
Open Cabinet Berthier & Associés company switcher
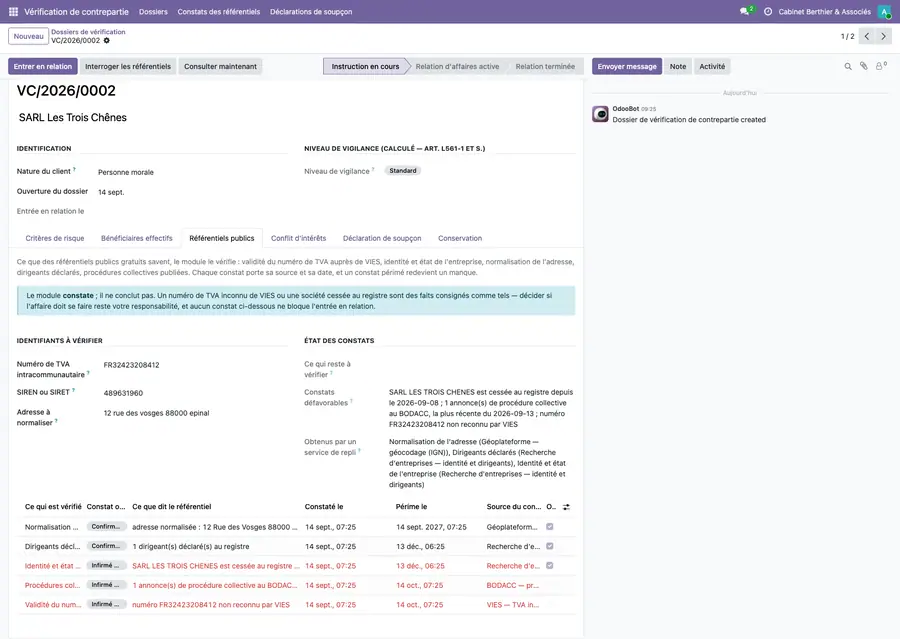[824, 11]
